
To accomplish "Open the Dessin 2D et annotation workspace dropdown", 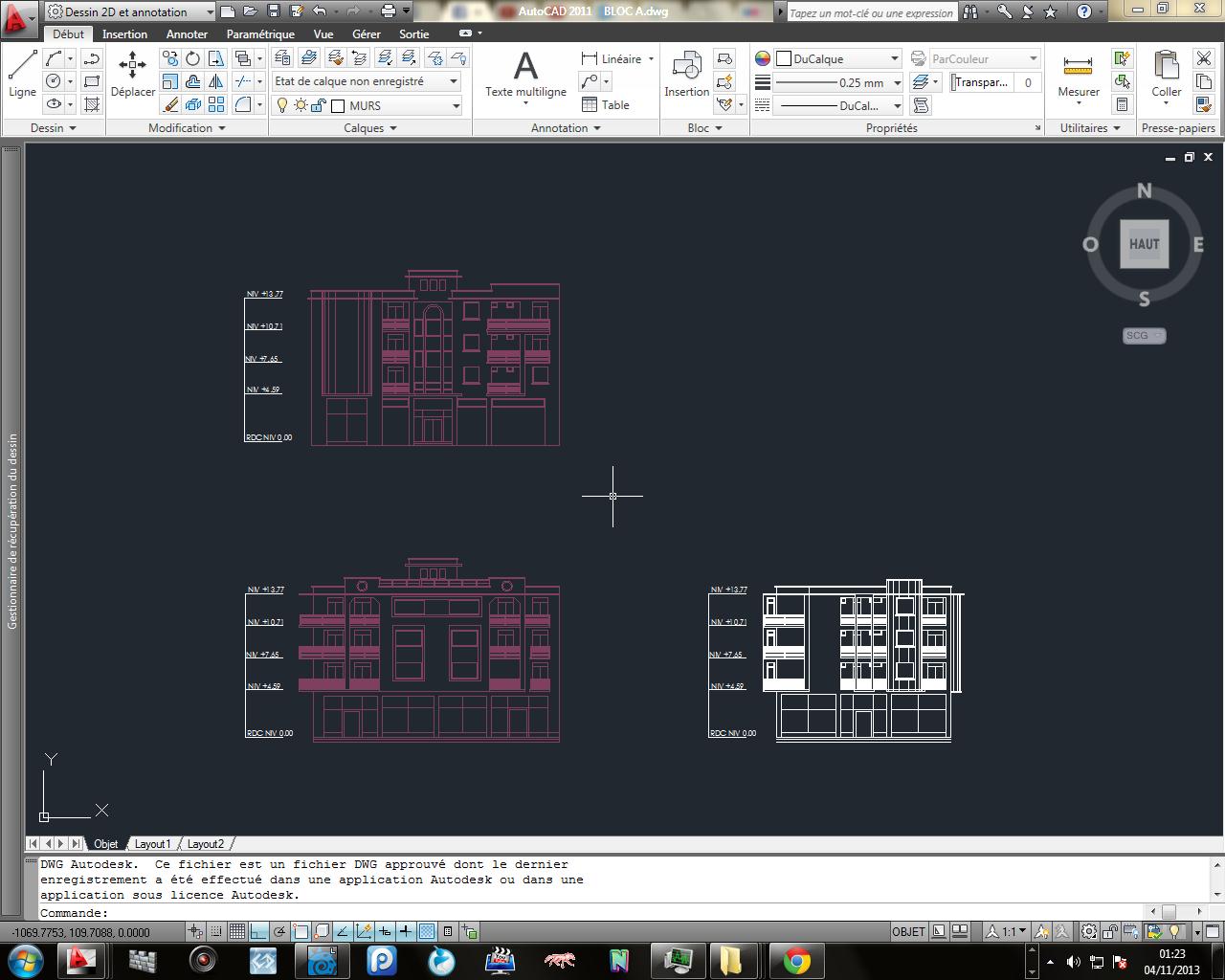I will (x=210, y=11).
